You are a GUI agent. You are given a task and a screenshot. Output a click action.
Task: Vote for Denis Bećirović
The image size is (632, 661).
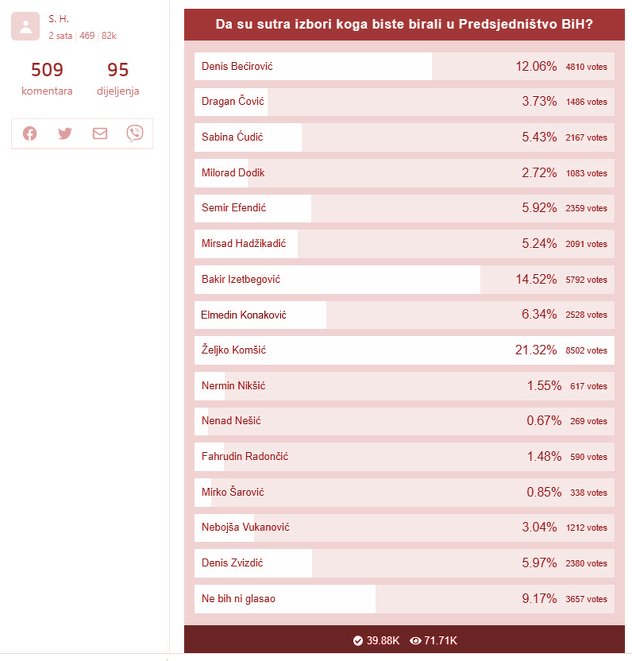(x=404, y=66)
